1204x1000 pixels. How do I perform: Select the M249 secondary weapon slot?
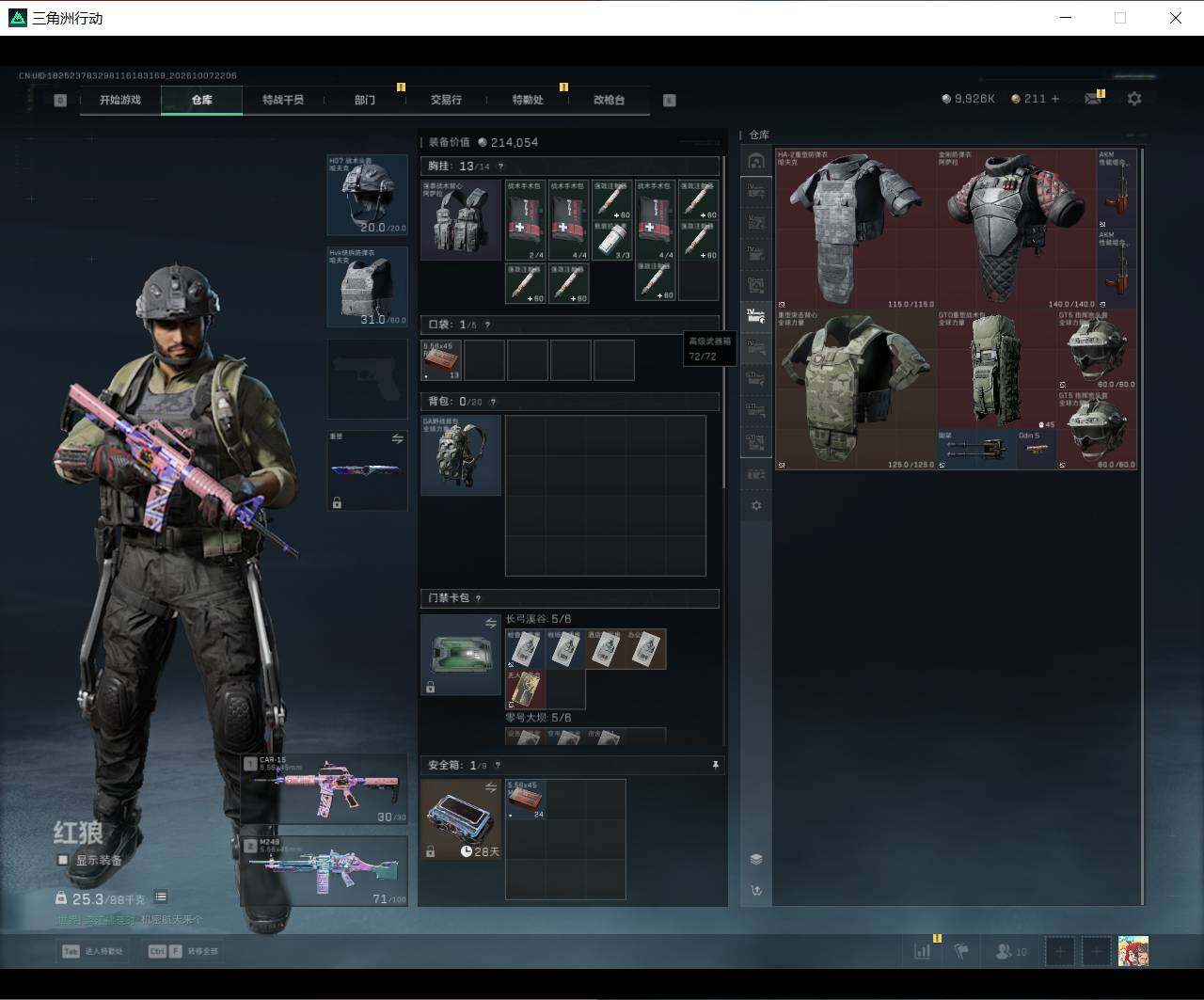(324, 870)
